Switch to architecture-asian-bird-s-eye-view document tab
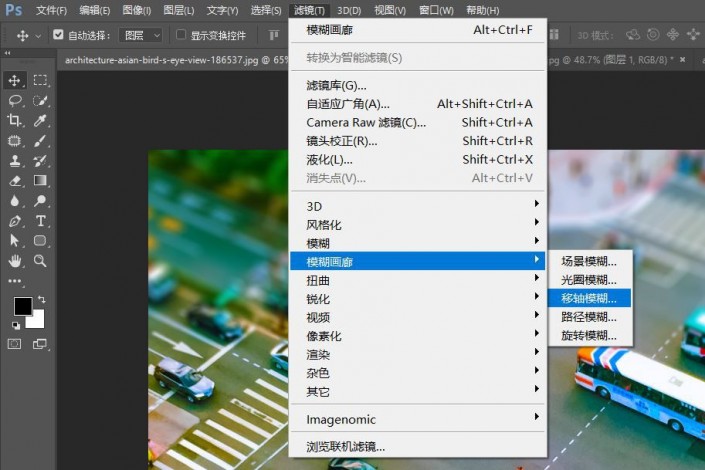Image resolution: width=705 pixels, height=470 pixels. (174, 60)
